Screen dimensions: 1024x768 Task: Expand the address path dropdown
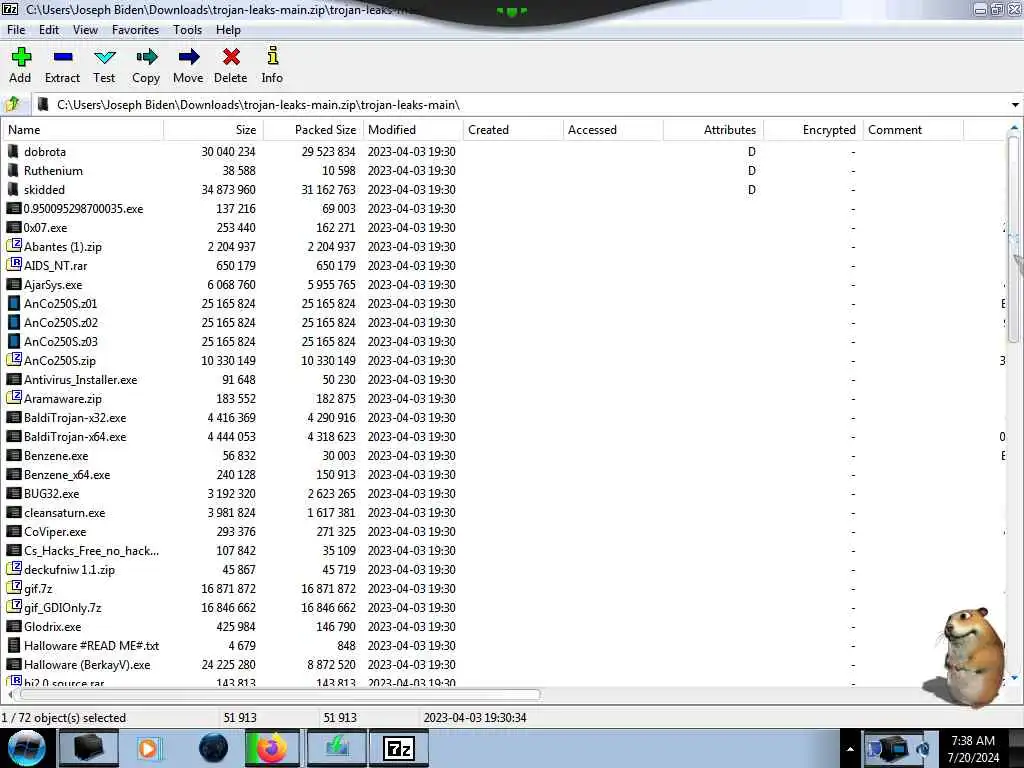click(1015, 105)
